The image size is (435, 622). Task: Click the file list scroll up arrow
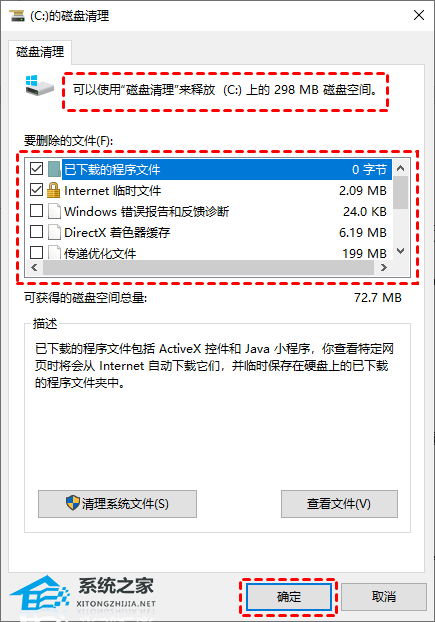401,168
